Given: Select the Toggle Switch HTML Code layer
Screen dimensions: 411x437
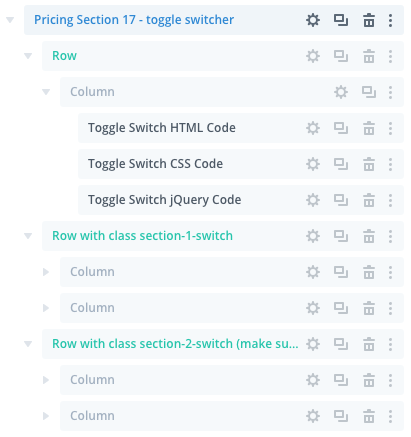Looking at the screenshot, I should click(x=162, y=128).
